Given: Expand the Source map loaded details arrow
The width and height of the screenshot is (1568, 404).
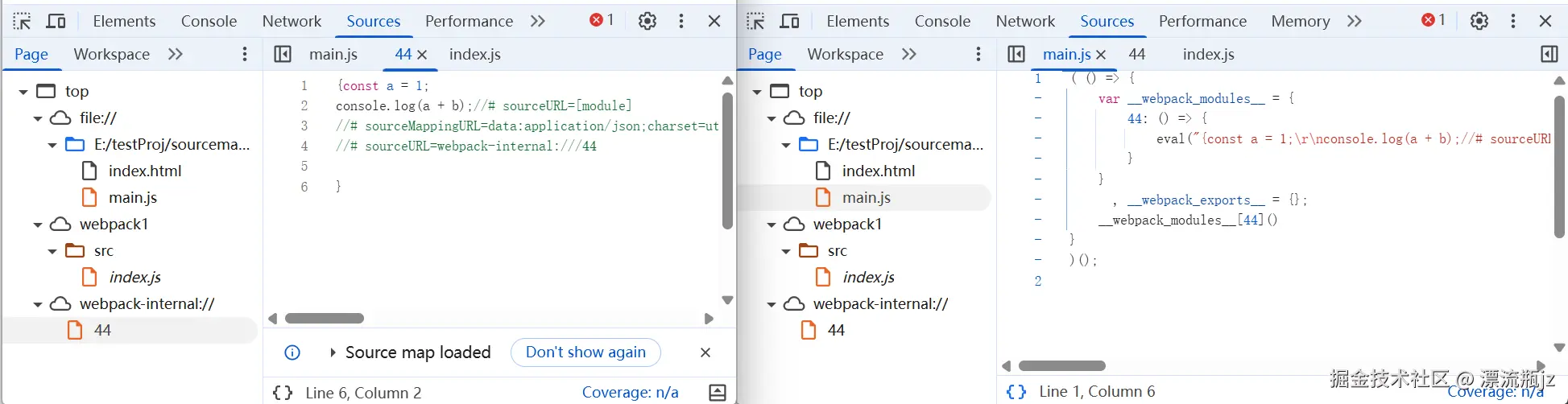Looking at the screenshot, I should (x=333, y=352).
